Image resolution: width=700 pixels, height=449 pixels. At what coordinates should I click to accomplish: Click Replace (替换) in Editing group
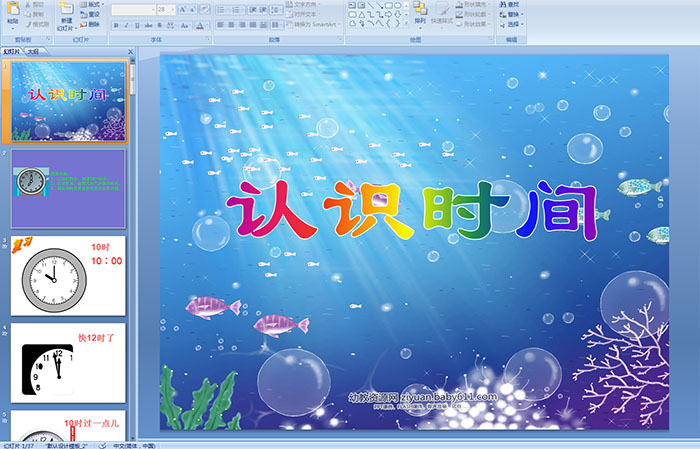pyautogui.click(x=509, y=14)
